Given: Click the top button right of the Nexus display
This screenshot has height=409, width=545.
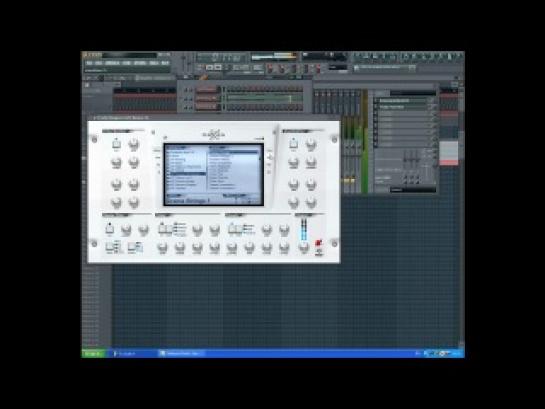Looking at the screenshot, I should pyautogui.click(x=269, y=150).
